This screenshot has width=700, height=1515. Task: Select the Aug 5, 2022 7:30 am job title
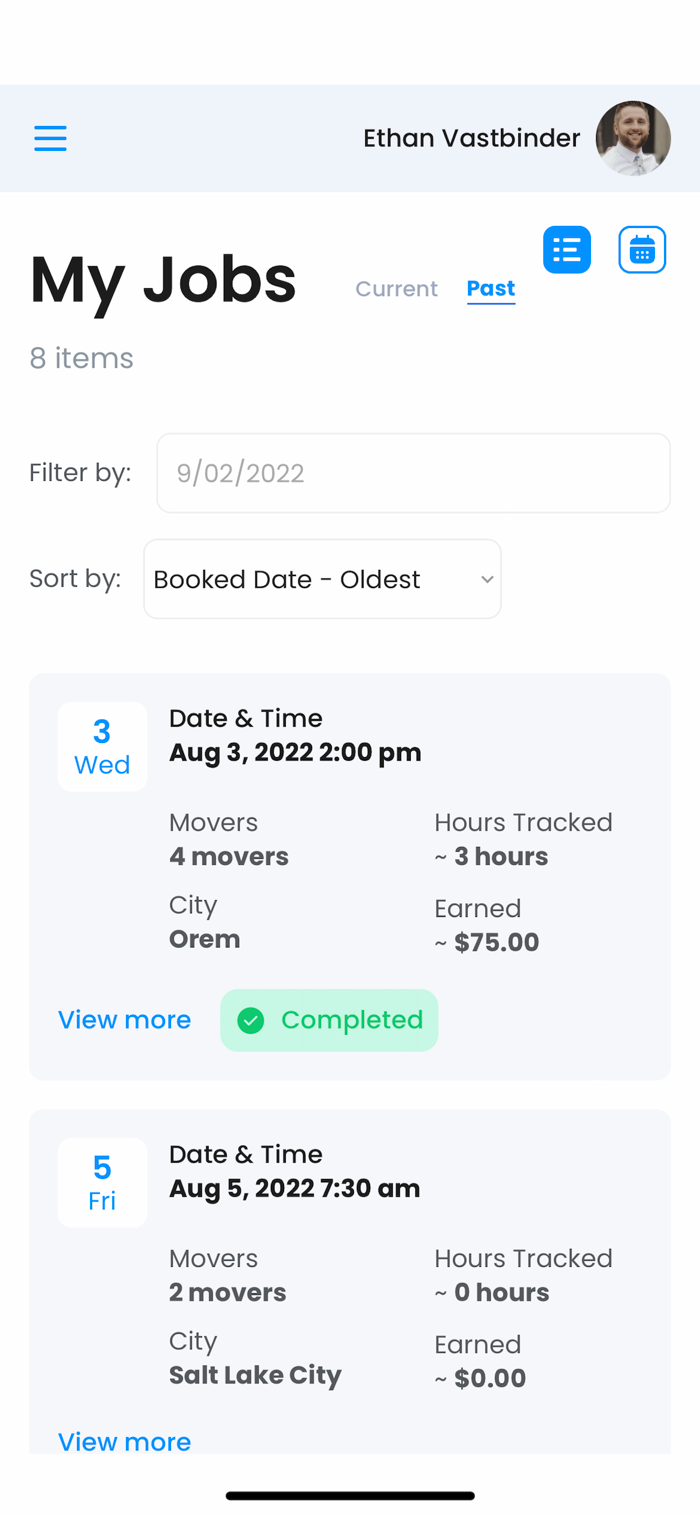coord(294,1188)
